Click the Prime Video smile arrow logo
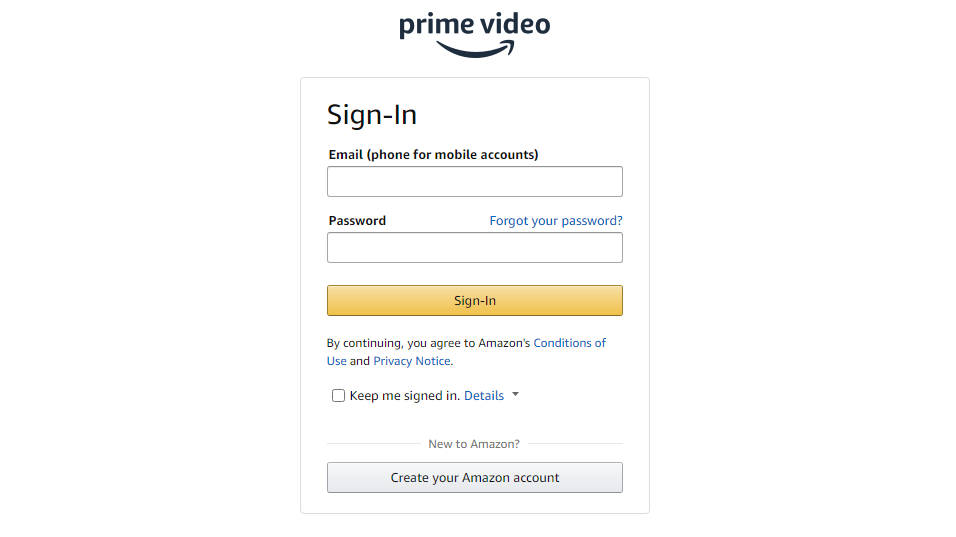Image resolution: width=956 pixels, height=537 pixels. (475, 49)
